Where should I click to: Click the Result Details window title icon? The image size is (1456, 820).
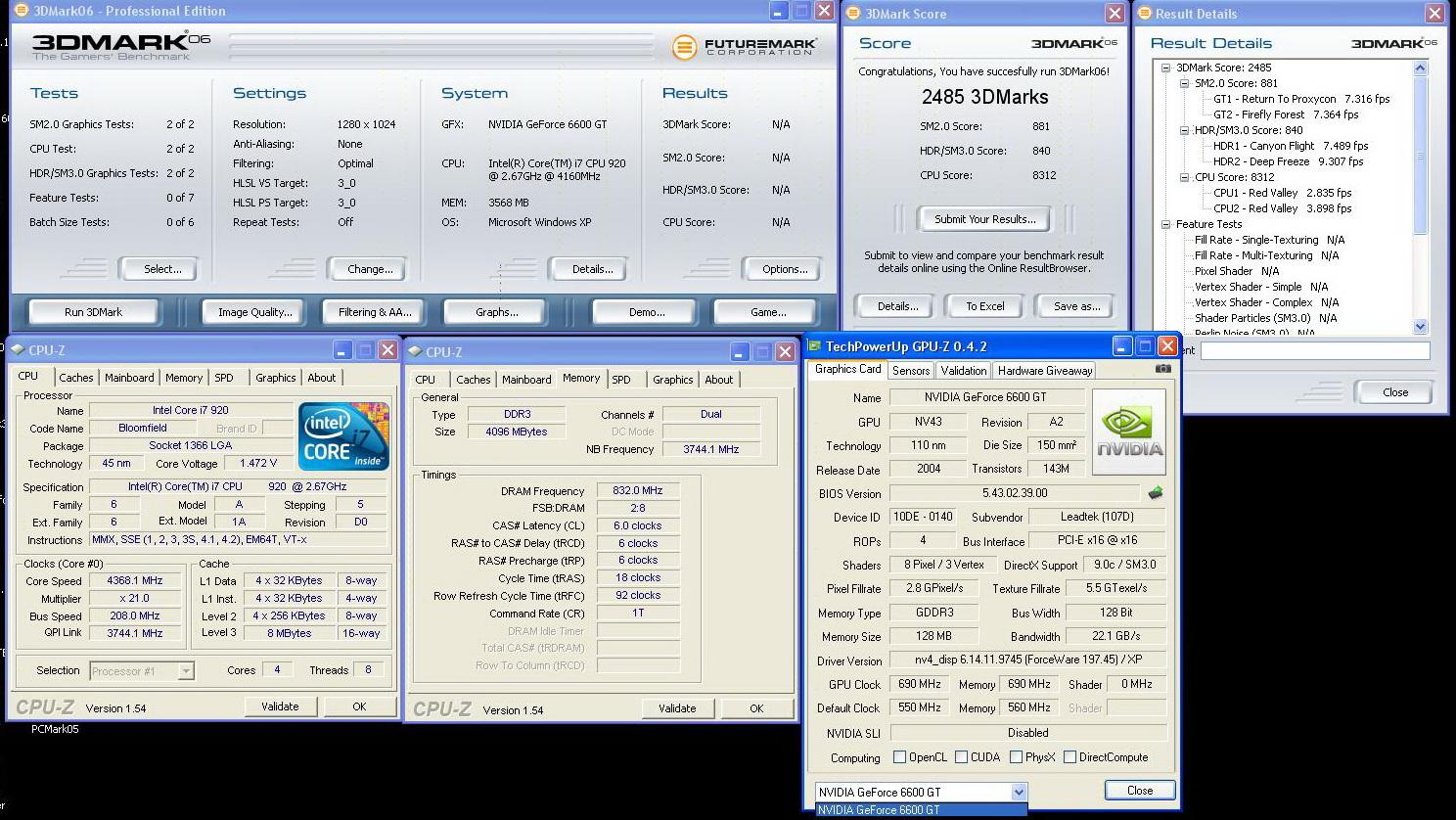1144,13
